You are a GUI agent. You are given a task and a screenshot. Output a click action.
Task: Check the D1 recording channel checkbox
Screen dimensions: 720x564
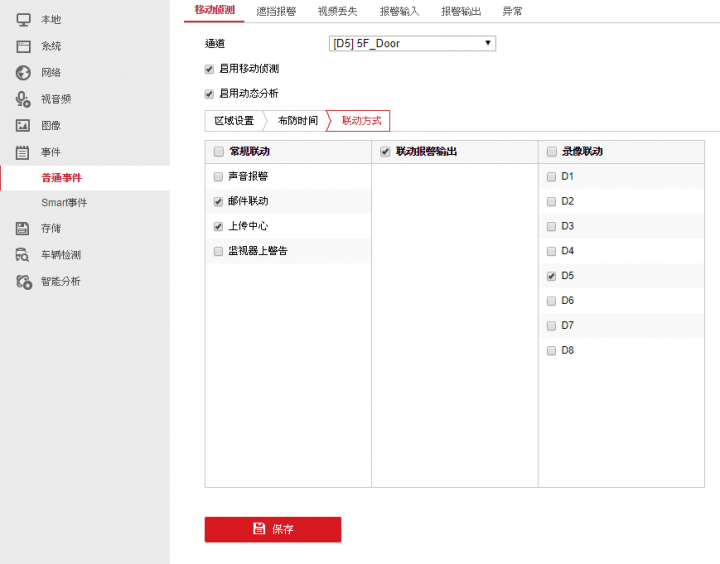pos(551,177)
